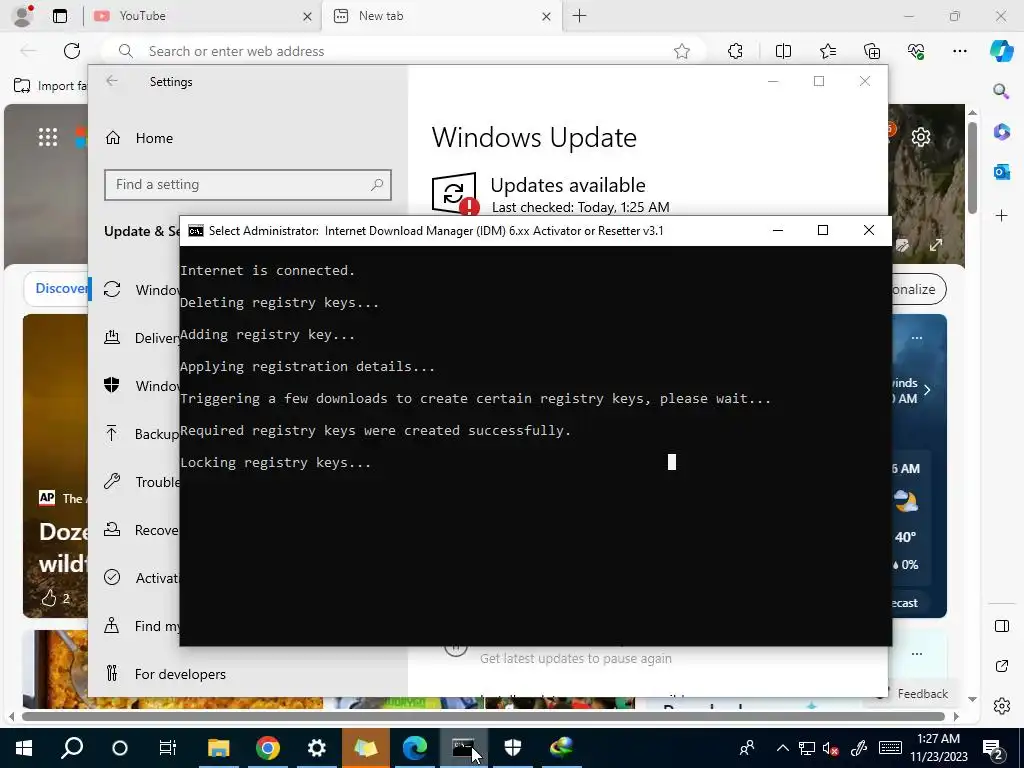Click Import favorites in Edge bookmarks bar

51,86
